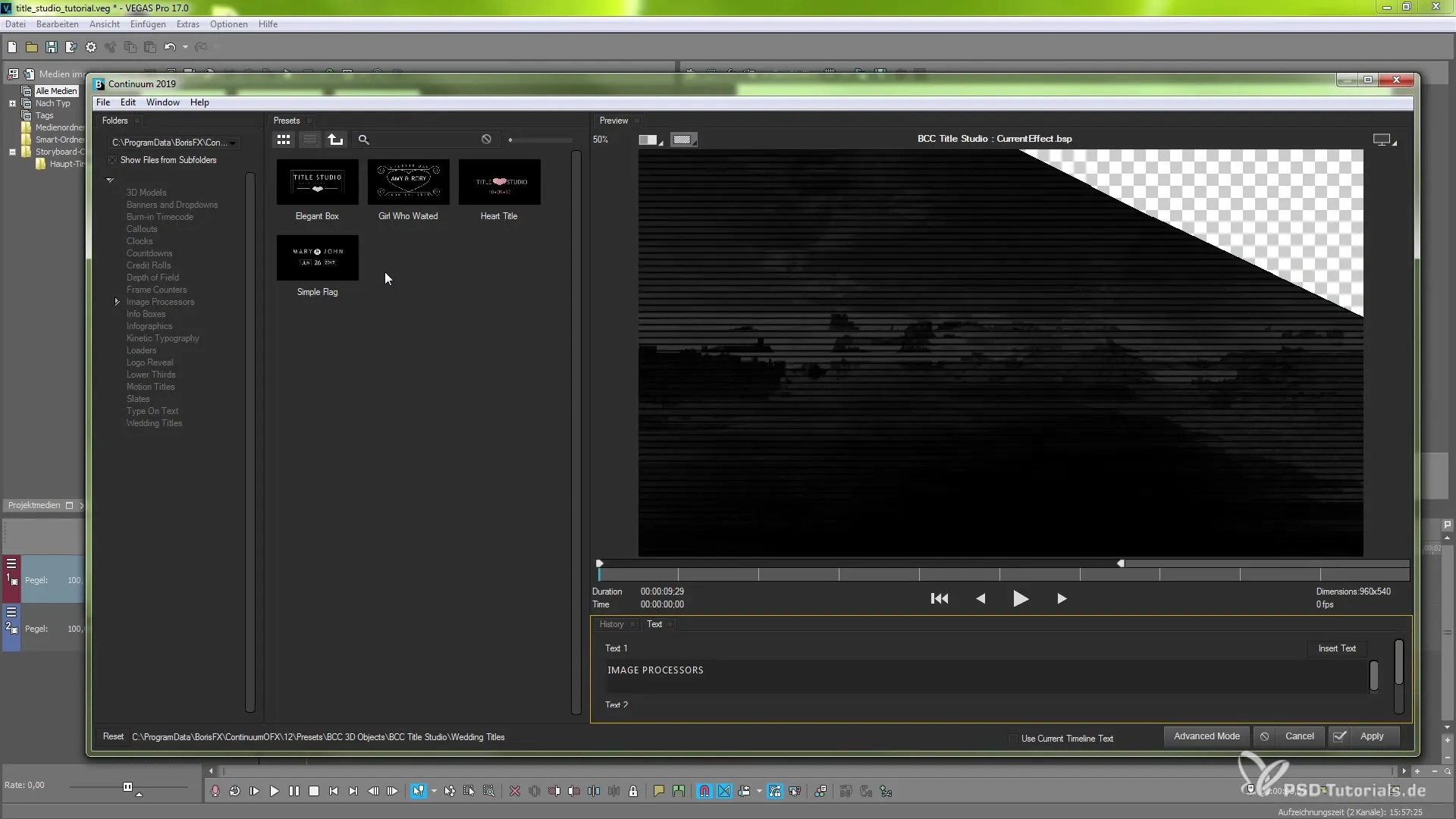Open the Lower Thirds folder
Screen dimensions: 1456x819
tap(151, 375)
